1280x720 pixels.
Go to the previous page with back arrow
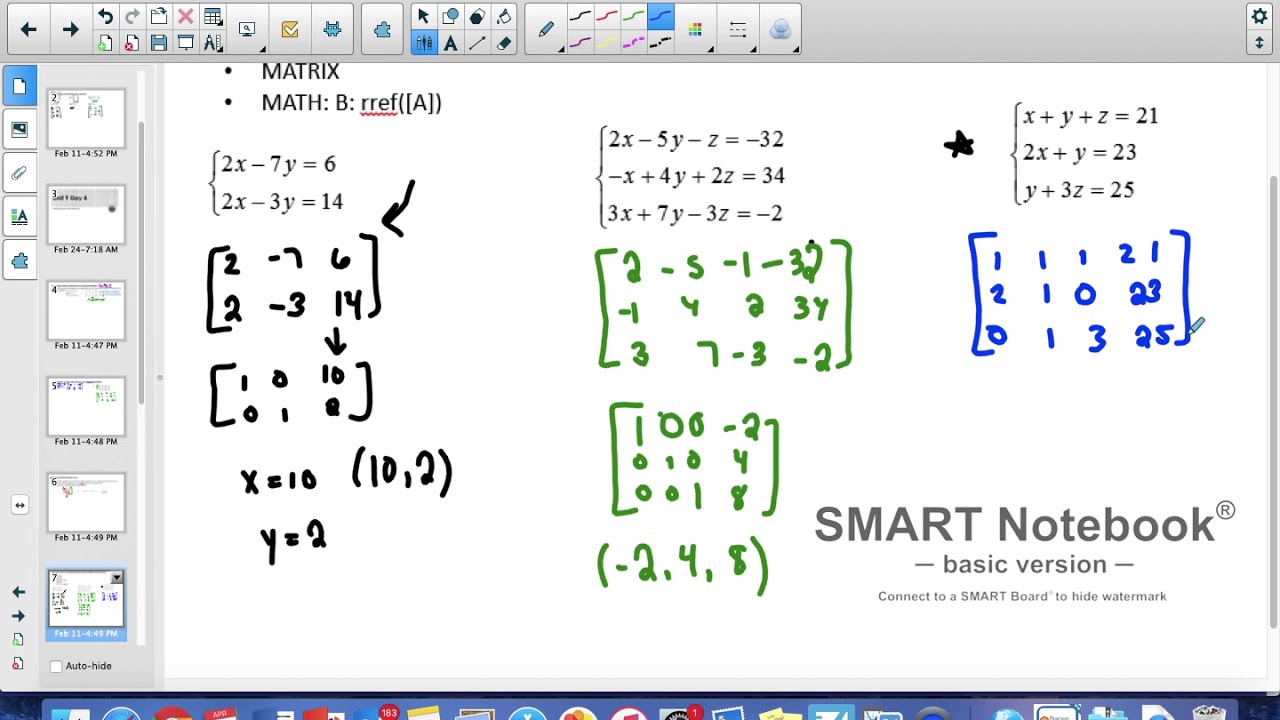coord(29,30)
